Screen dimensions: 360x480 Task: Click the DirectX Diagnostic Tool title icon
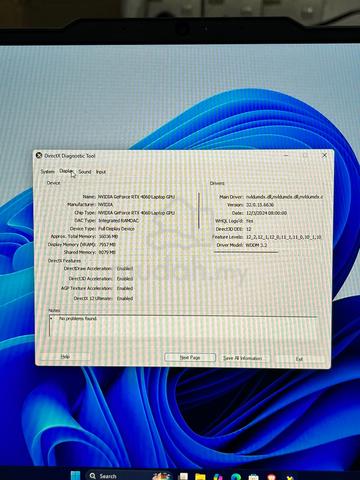click(x=39, y=155)
